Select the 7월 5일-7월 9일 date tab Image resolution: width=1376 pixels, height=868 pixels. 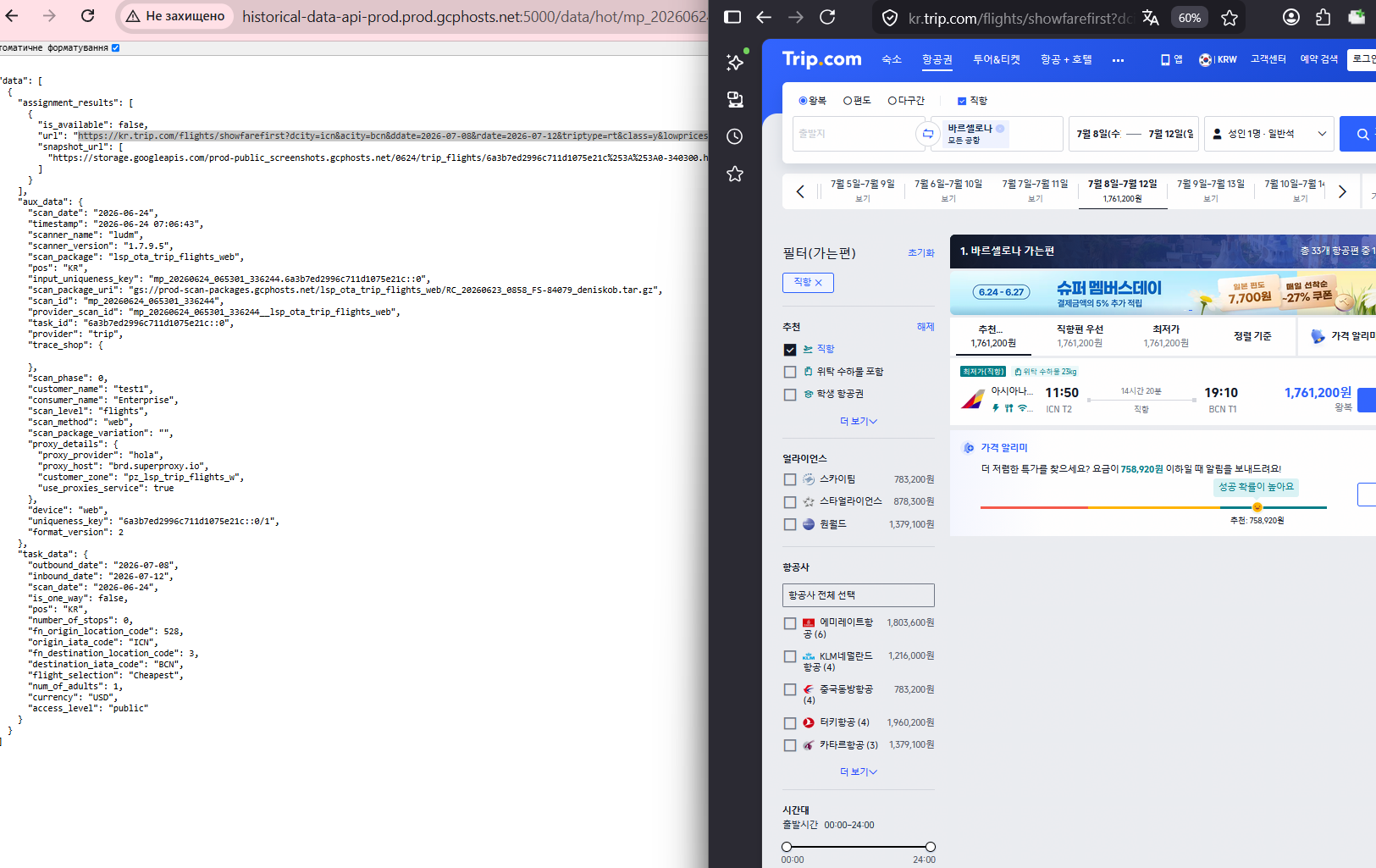pos(862,191)
